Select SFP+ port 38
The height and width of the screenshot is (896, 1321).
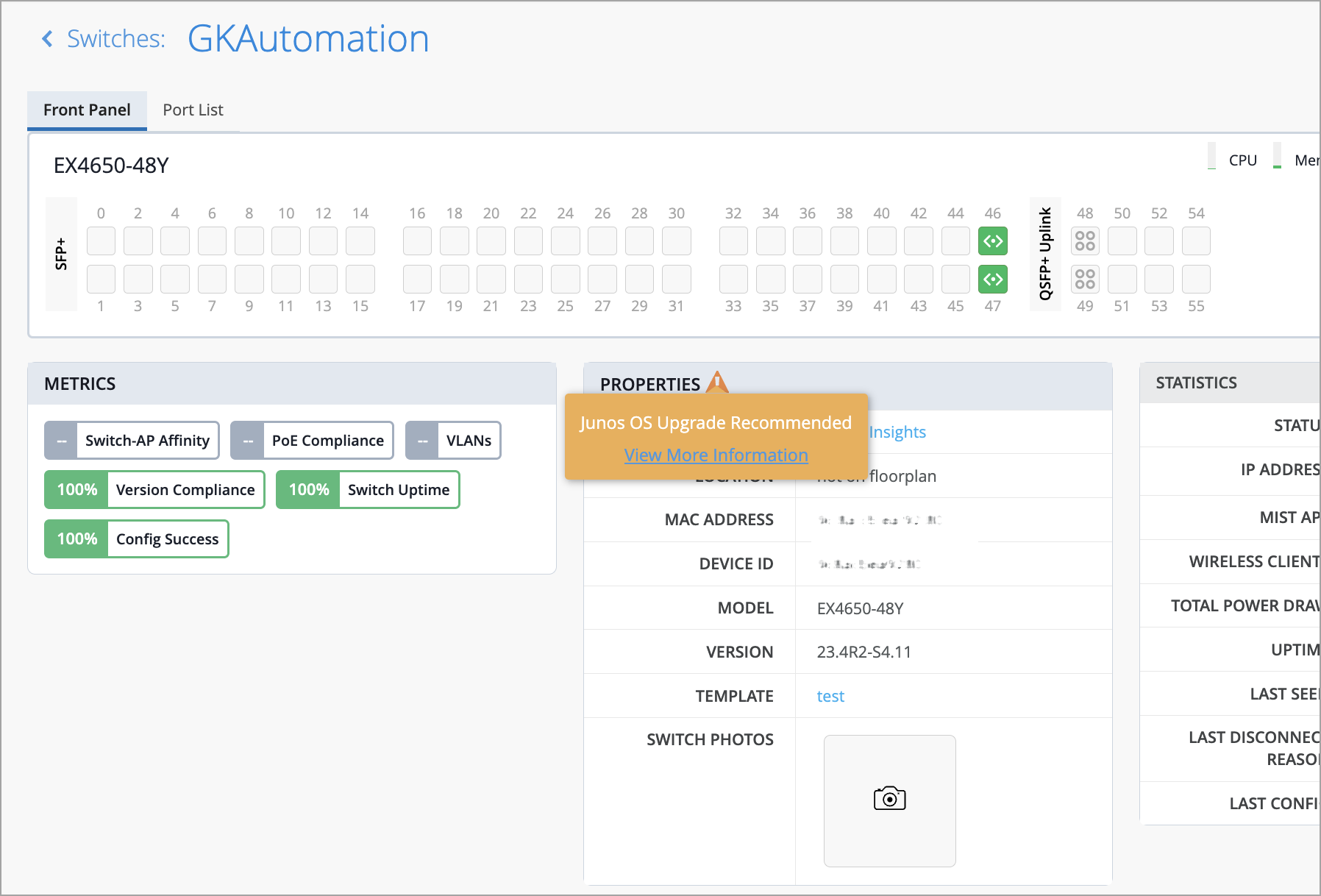click(x=844, y=241)
